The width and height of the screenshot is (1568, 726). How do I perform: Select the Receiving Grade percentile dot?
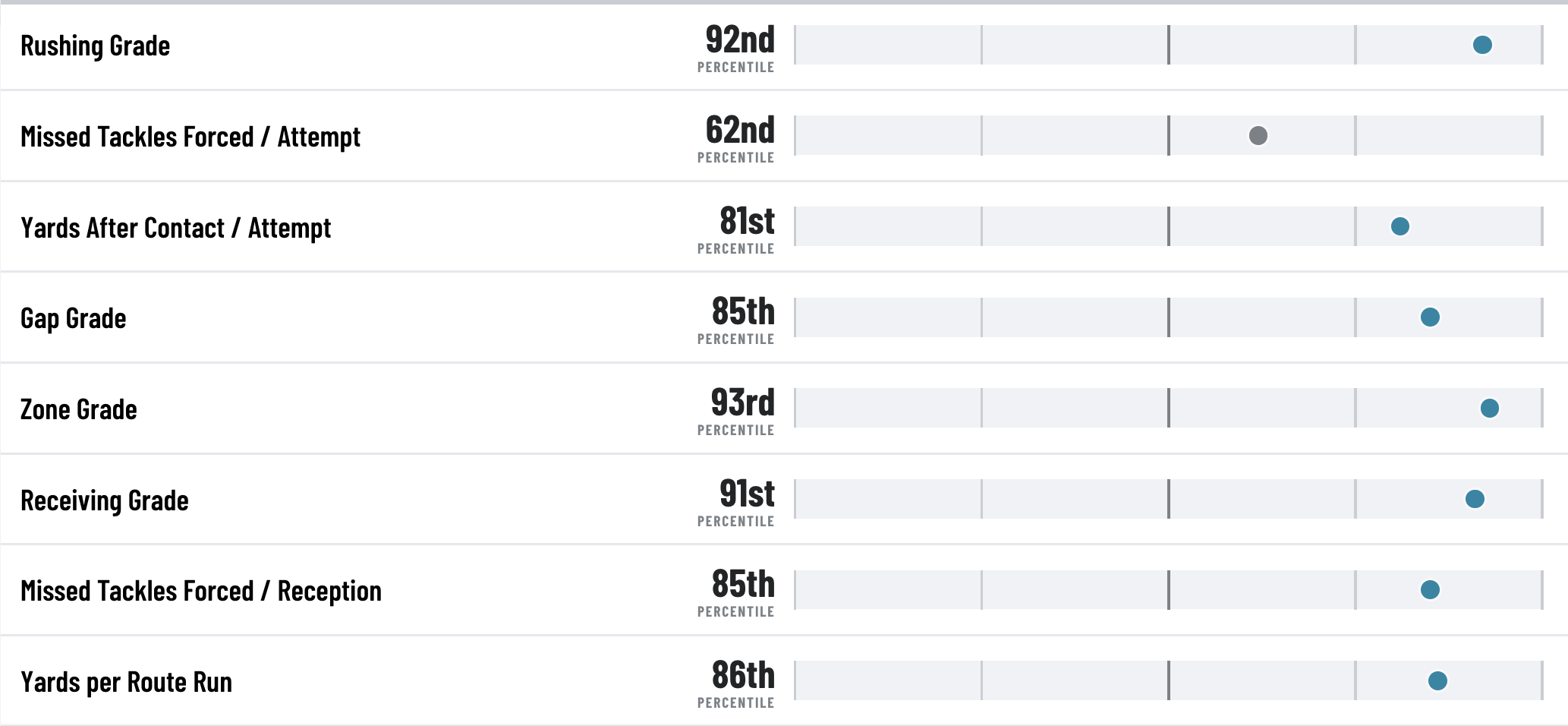[1475, 499]
